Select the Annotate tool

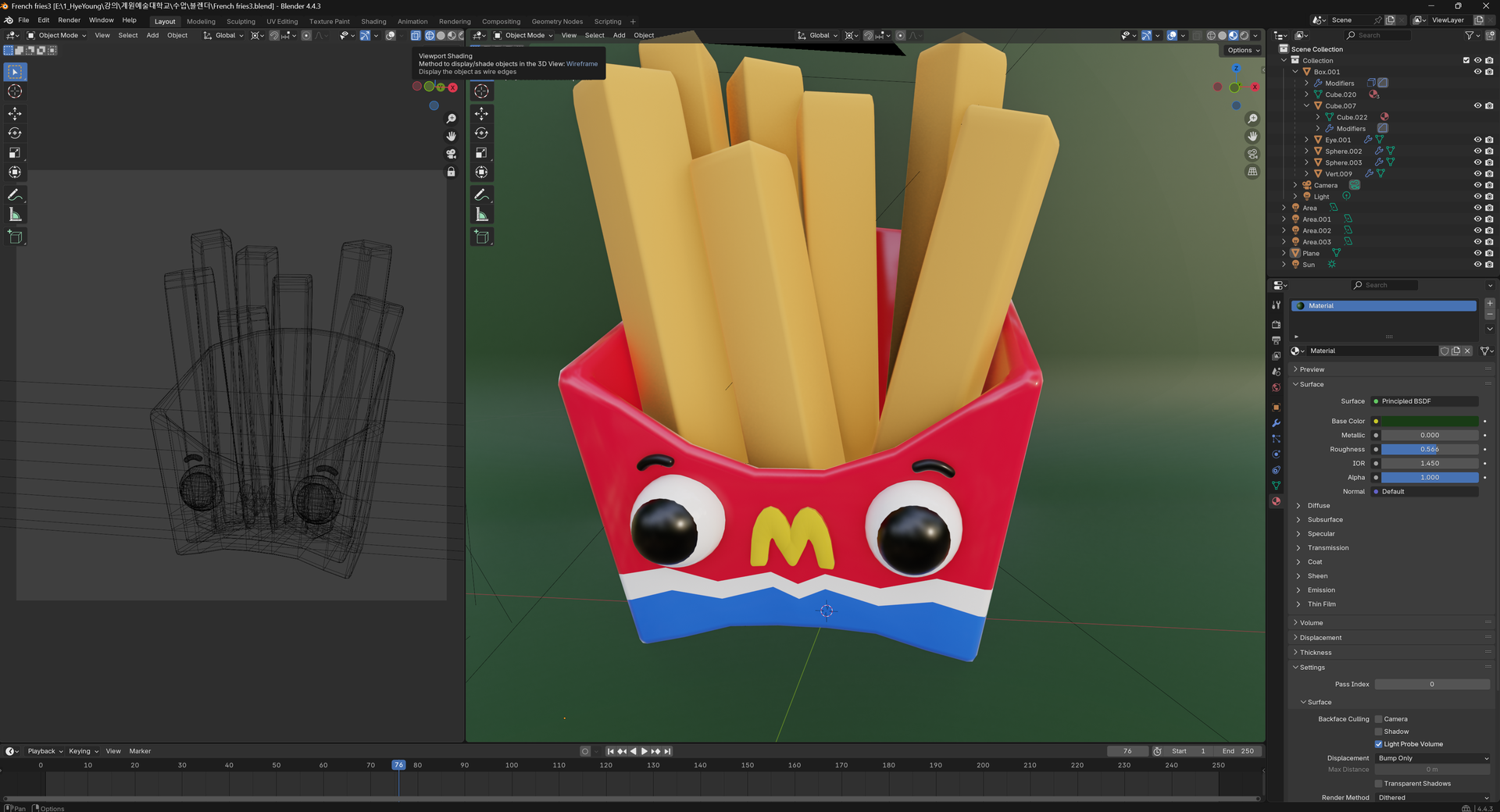(14, 194)
